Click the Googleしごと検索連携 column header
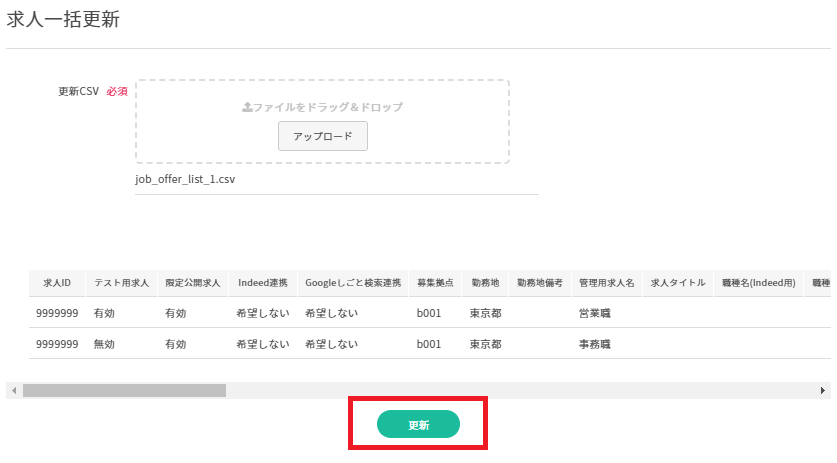This screenshot has height=463, width=837. 352,283
